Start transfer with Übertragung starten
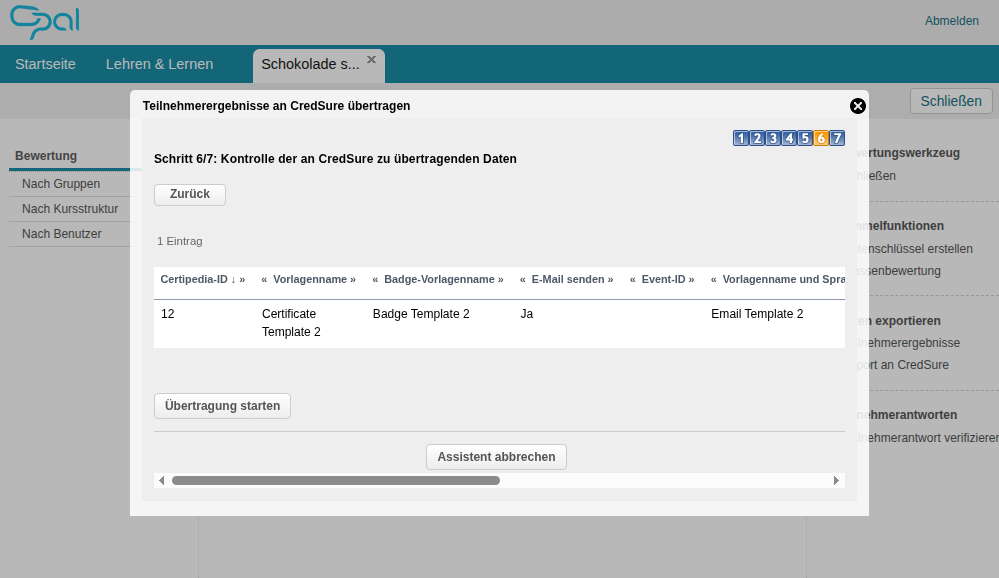 point(222,406)
